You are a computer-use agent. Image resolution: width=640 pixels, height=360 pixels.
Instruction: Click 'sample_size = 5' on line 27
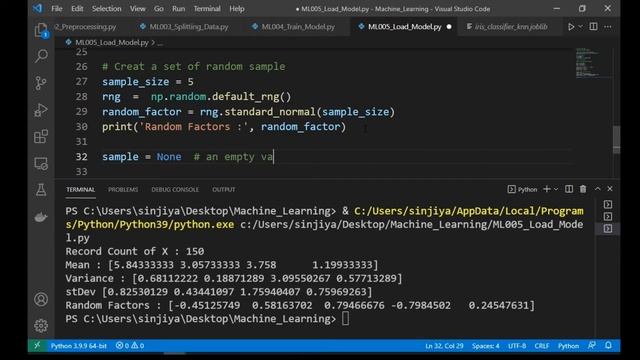coord(148,82)
